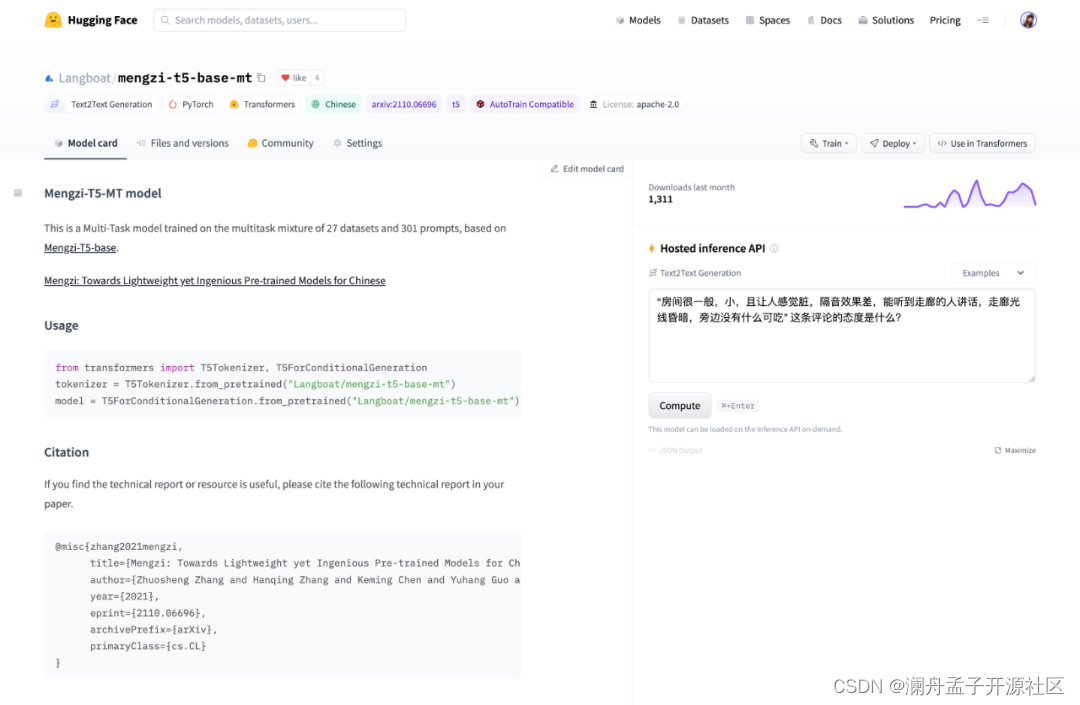The image size is (1080, 705).
Task: Click the Compute button
Action: (x=680, y=406)
